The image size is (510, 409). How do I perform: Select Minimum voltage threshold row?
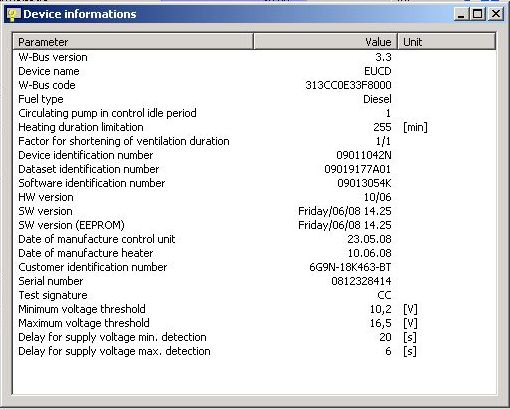[254, 309]
